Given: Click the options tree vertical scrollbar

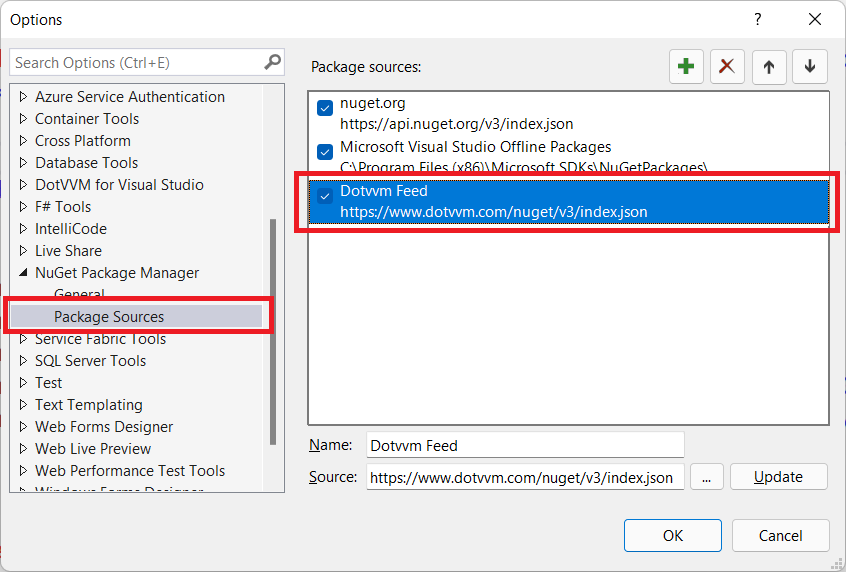Looking at the screenshot, I should tap(273, 332).
